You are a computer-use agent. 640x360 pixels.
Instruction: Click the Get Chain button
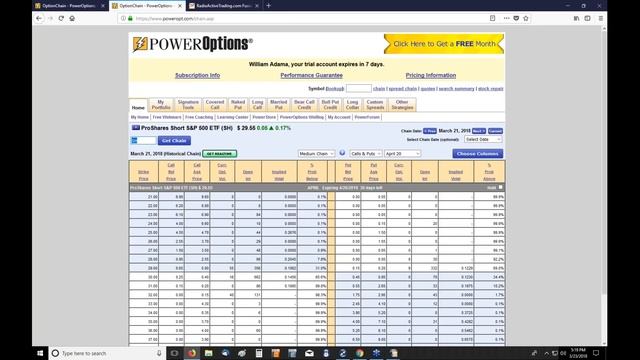174,140
